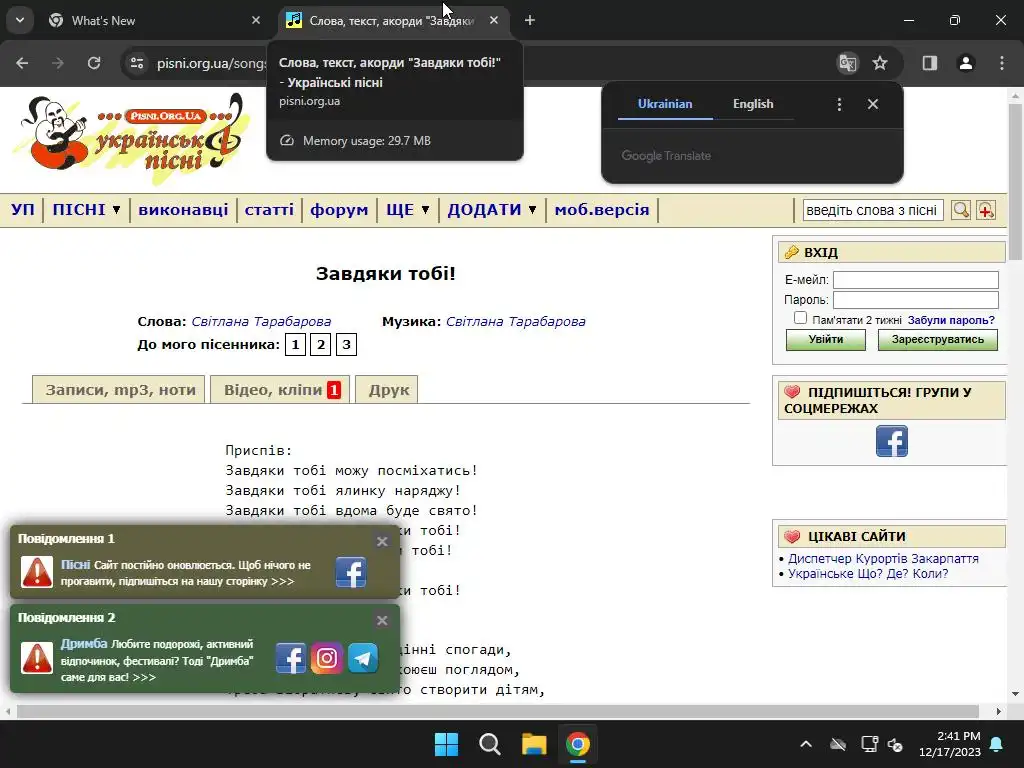The image size is (1024, 768).
Task: Open Chrome's three-dot menu
Action: tap(1002, 63)
